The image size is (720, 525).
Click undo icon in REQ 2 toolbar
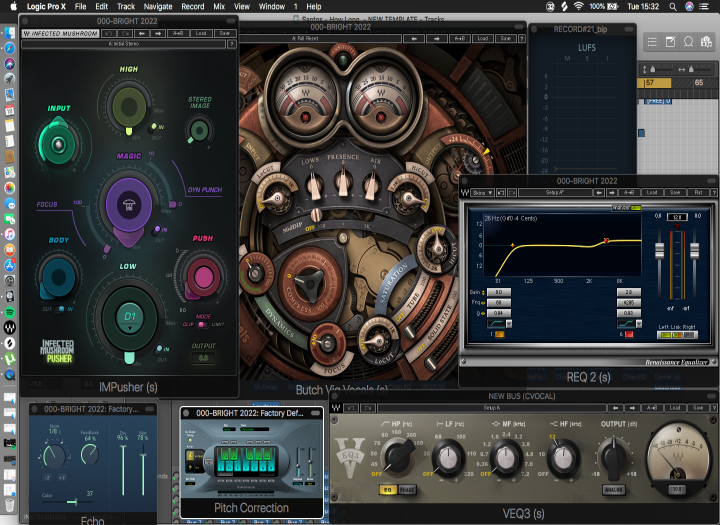click(x=501, y=192)
